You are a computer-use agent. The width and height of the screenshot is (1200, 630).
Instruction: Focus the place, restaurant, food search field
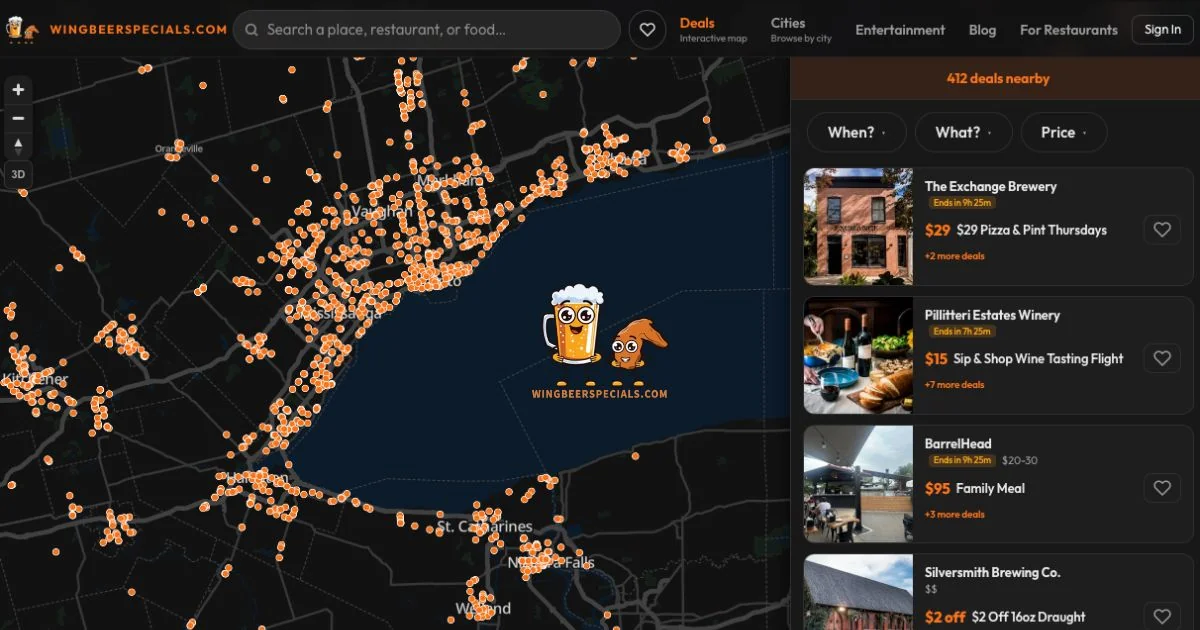click(427, 30)
